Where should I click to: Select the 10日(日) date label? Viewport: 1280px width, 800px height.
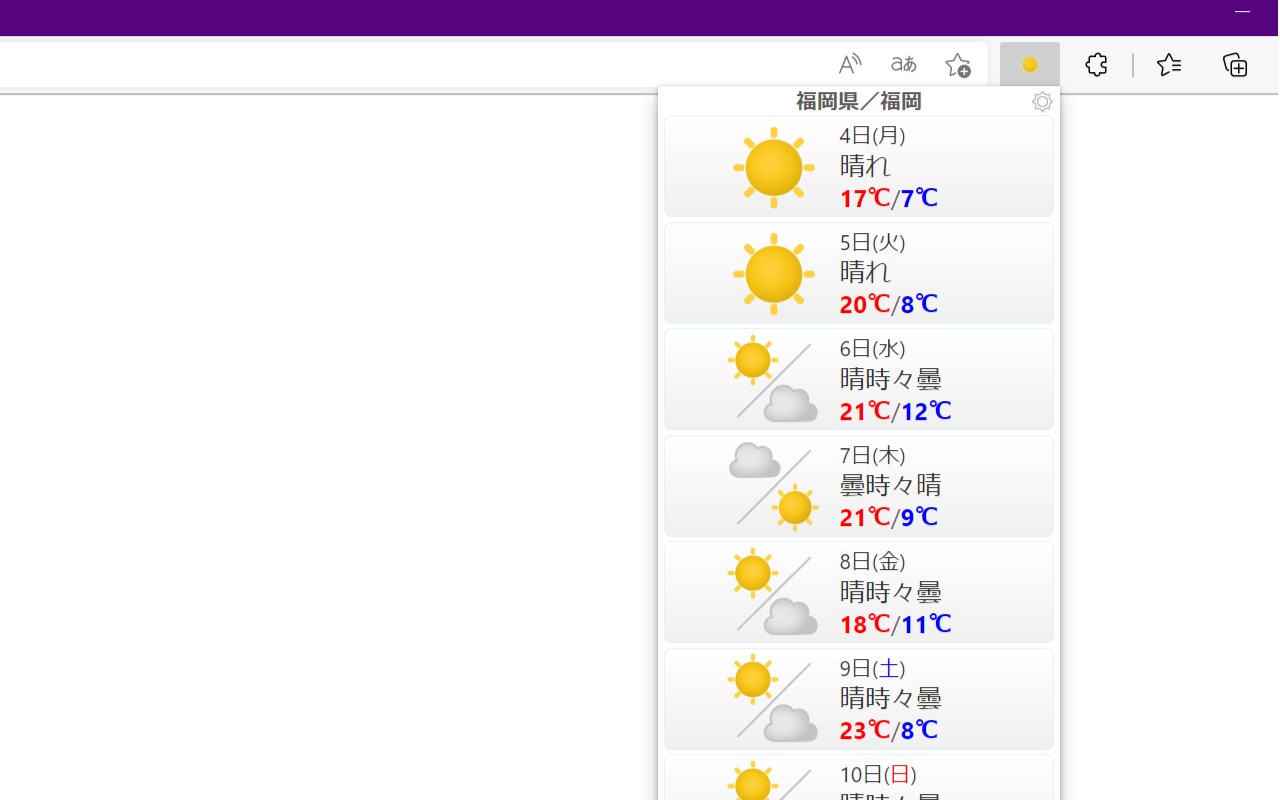(x=878, y=774)
